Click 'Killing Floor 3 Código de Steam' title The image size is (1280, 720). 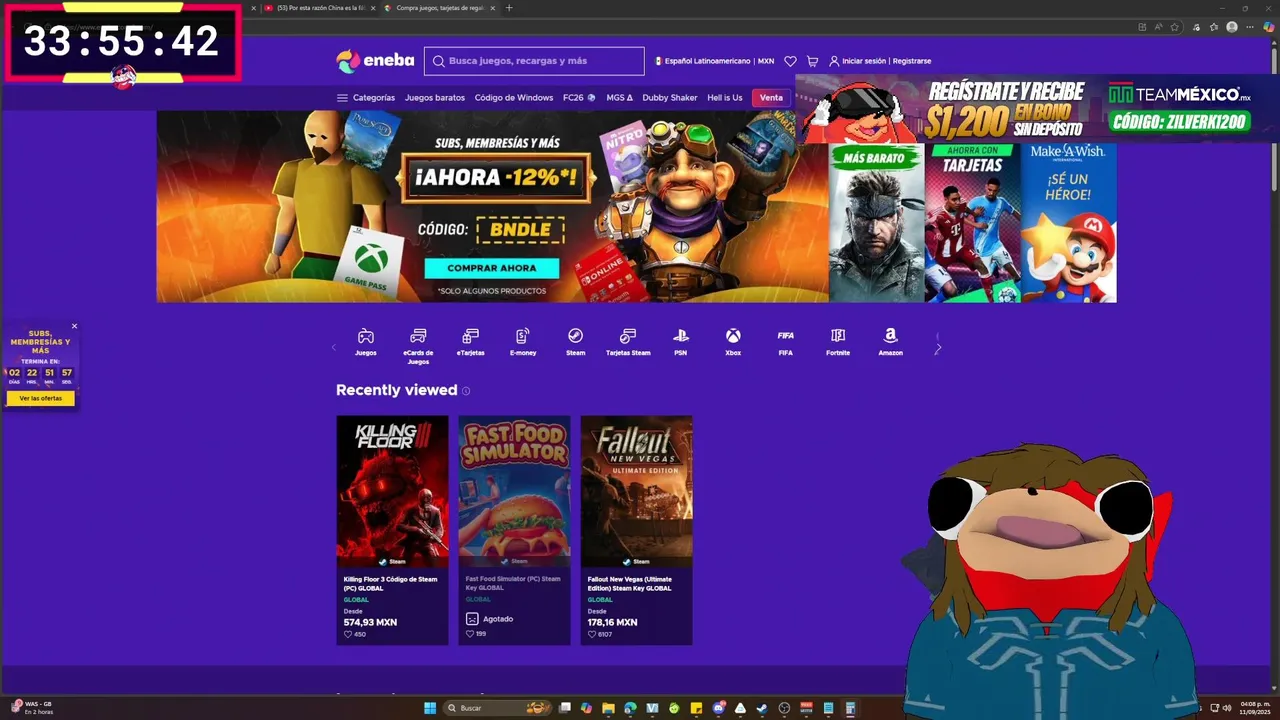coord(390,583)
